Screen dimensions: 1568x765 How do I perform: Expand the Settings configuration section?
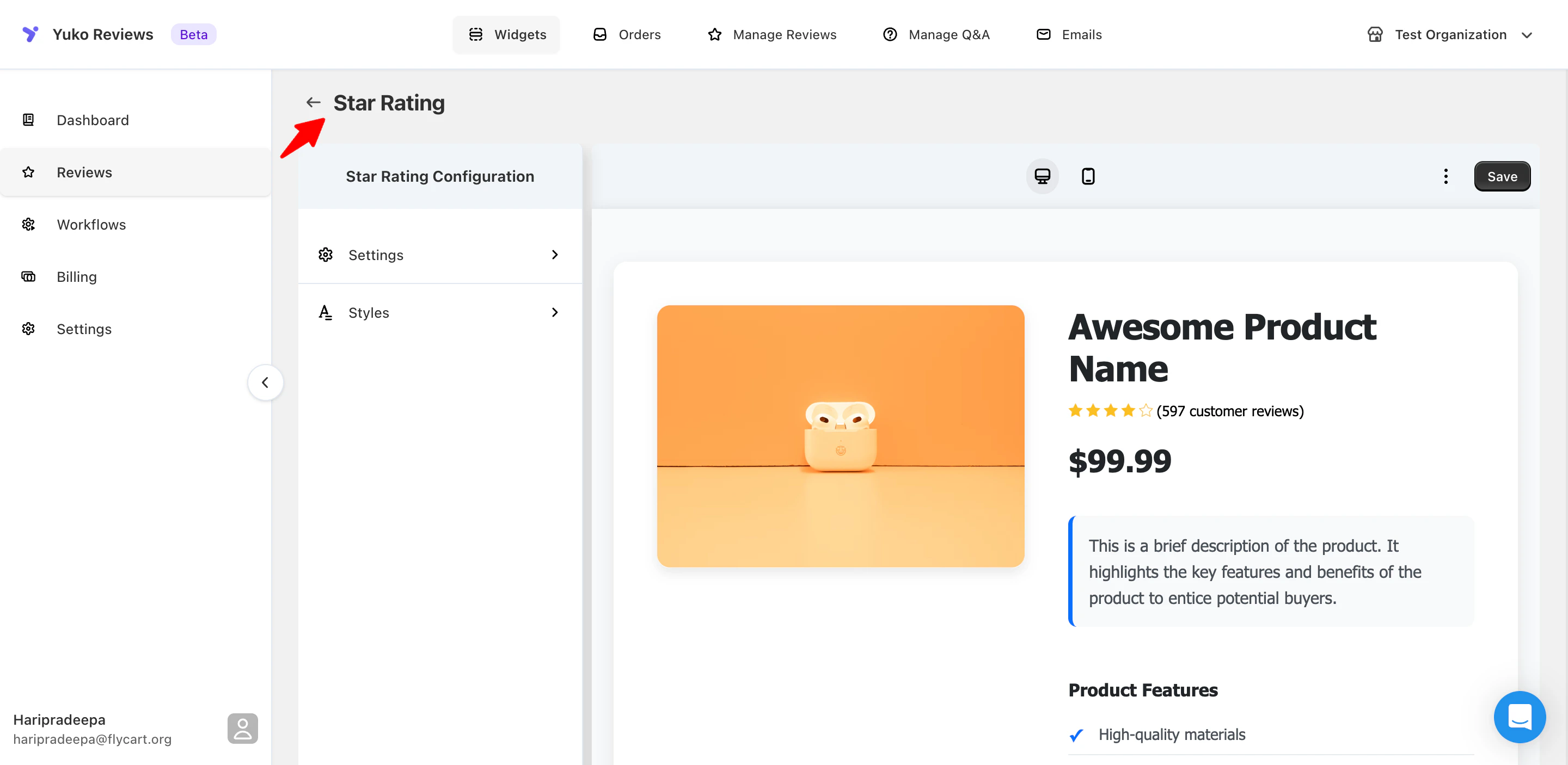439,255
